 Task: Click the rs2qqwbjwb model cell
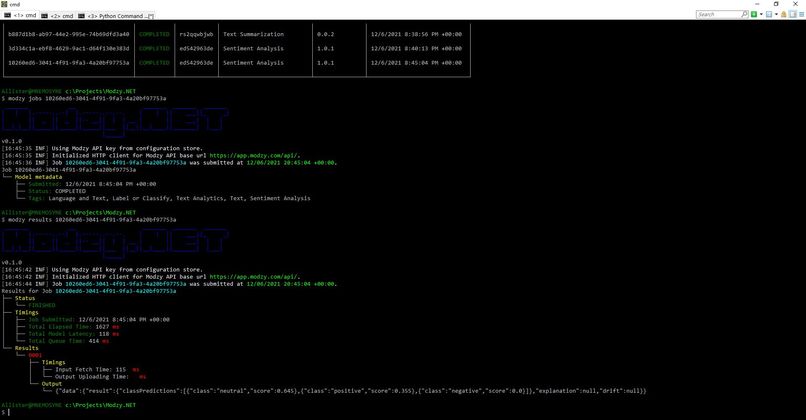coord(196,34)
